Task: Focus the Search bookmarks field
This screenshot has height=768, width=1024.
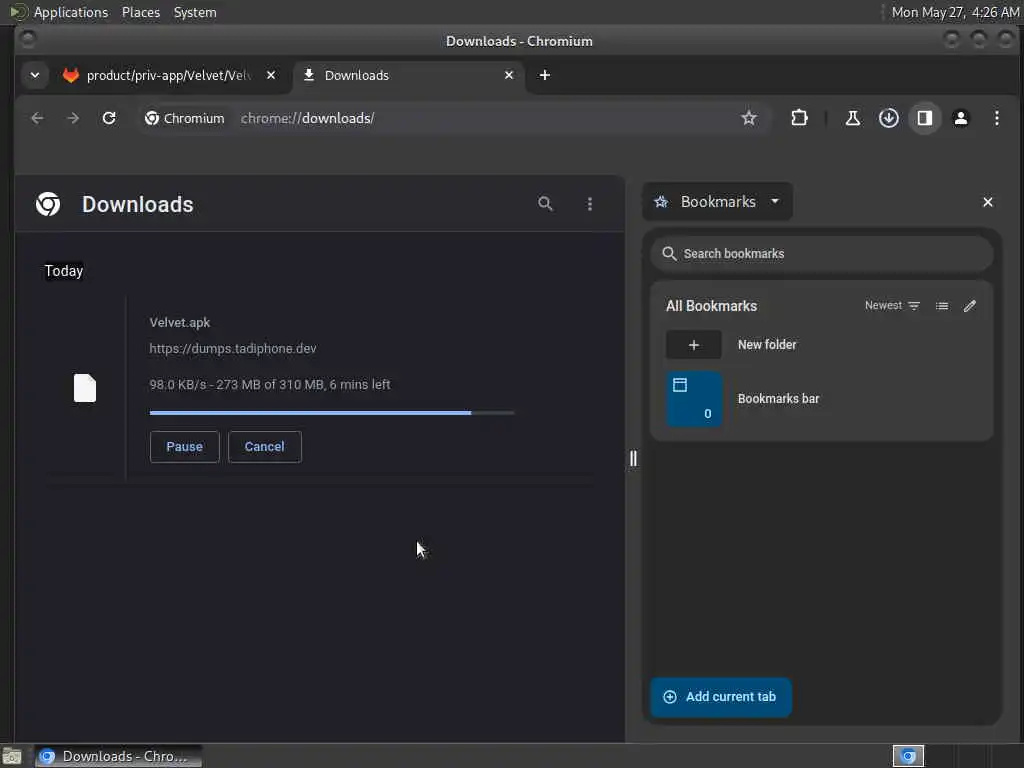Action: 822,253
